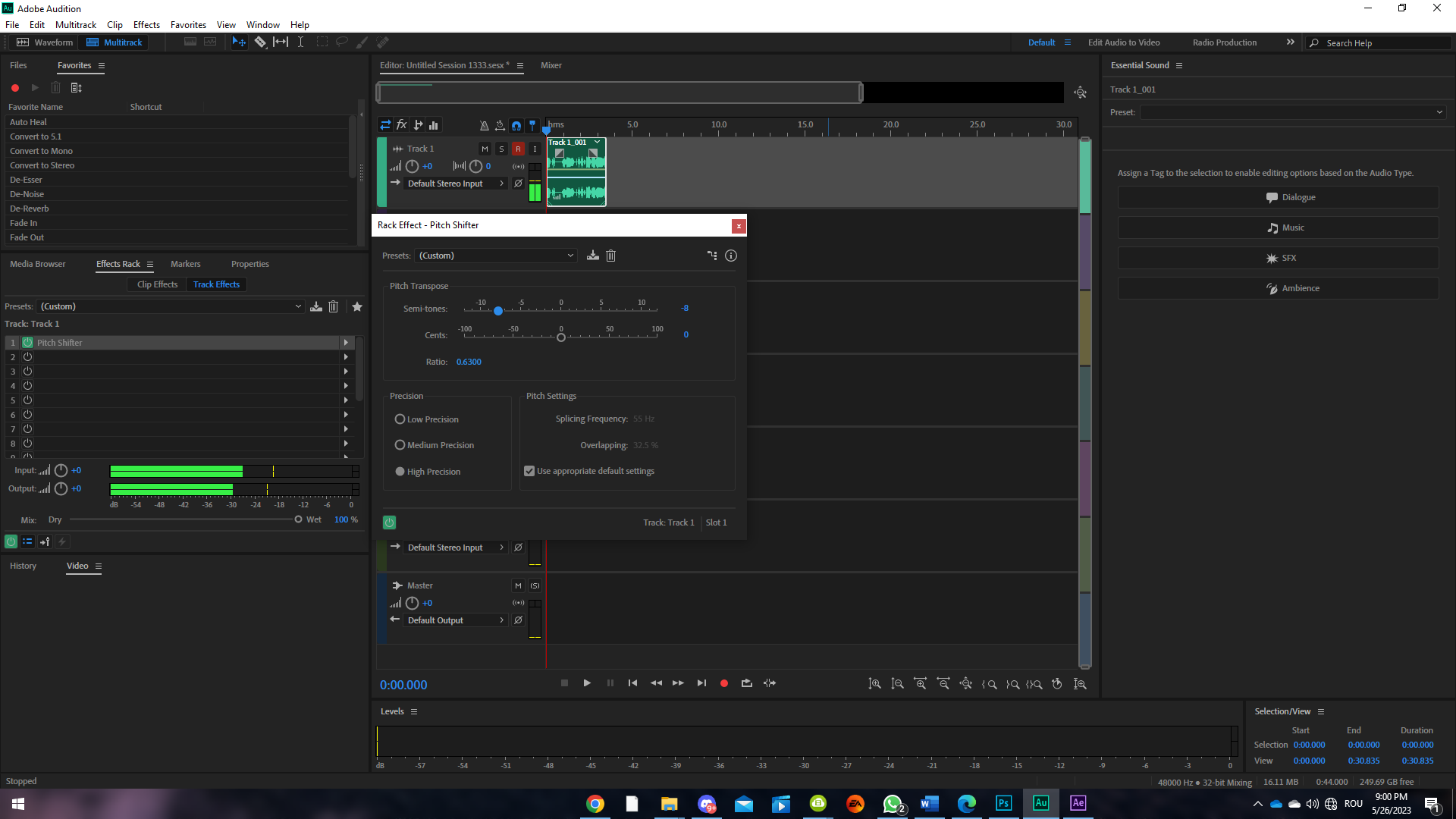The image size is (1456, 819).
Task: Select Low Precision radio button
Action: [400, 419]
